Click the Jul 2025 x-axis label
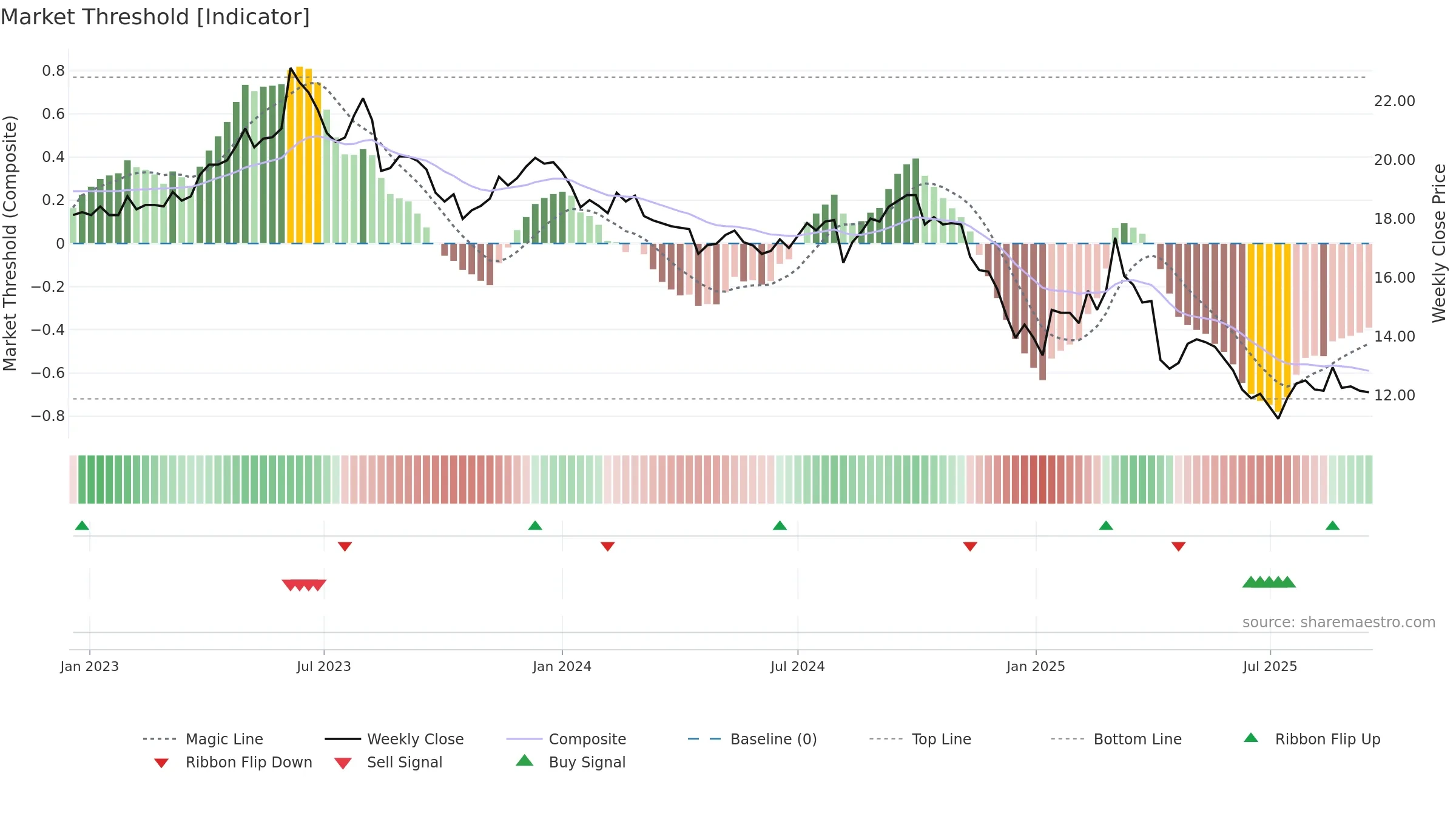Screen dimensions: 1456x819 point(1270,666)
